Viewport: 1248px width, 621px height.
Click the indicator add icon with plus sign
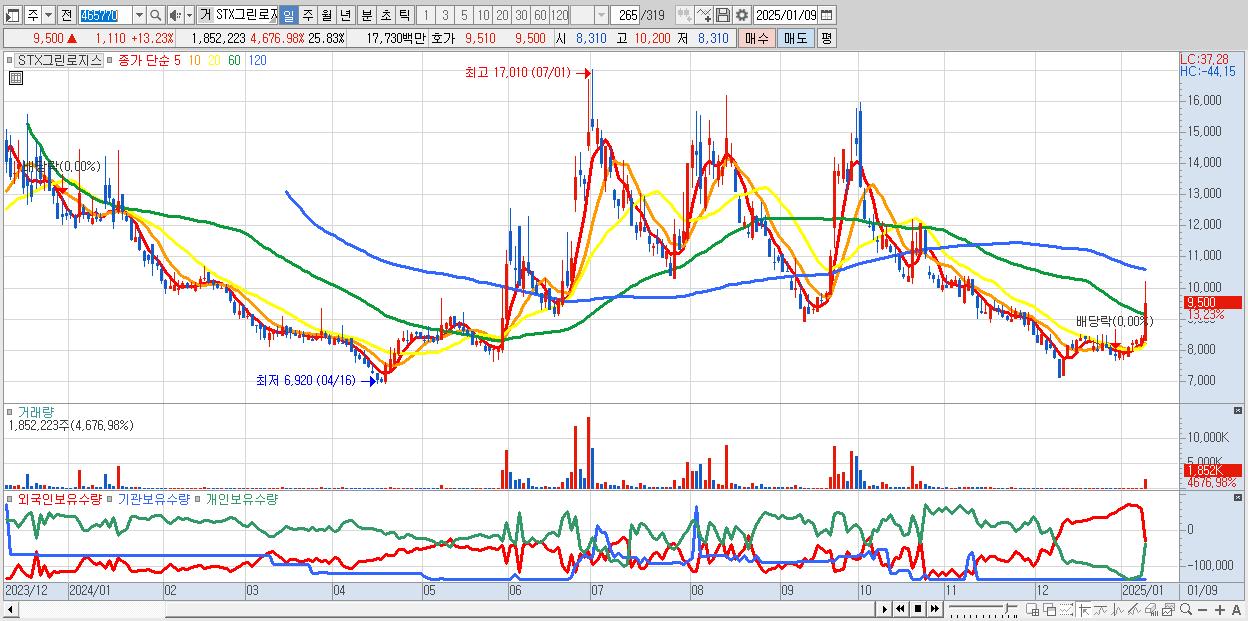tap(685, 15)
